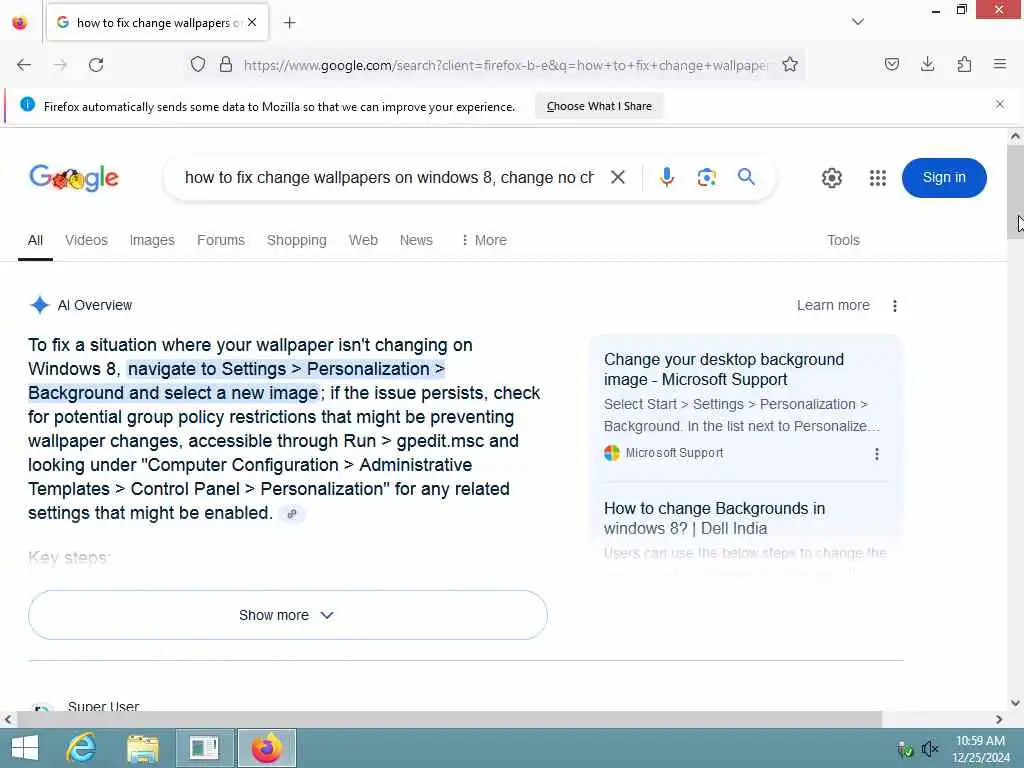Switch to the Web tab
The height and width of the screenshot is (768, 1024).
(x=363, y=240)
